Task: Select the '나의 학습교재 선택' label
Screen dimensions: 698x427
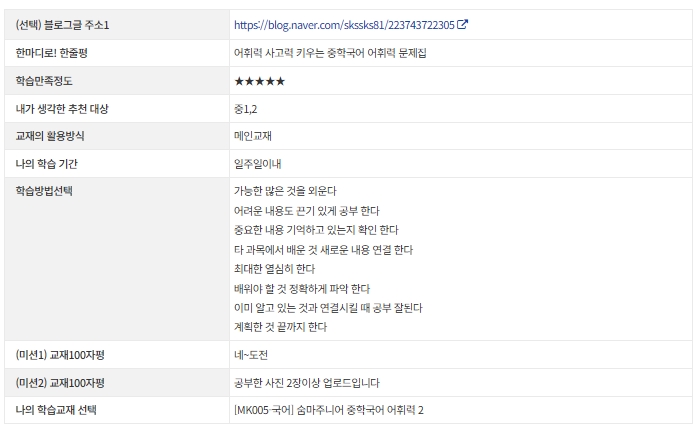Action: tap(56, 410)
